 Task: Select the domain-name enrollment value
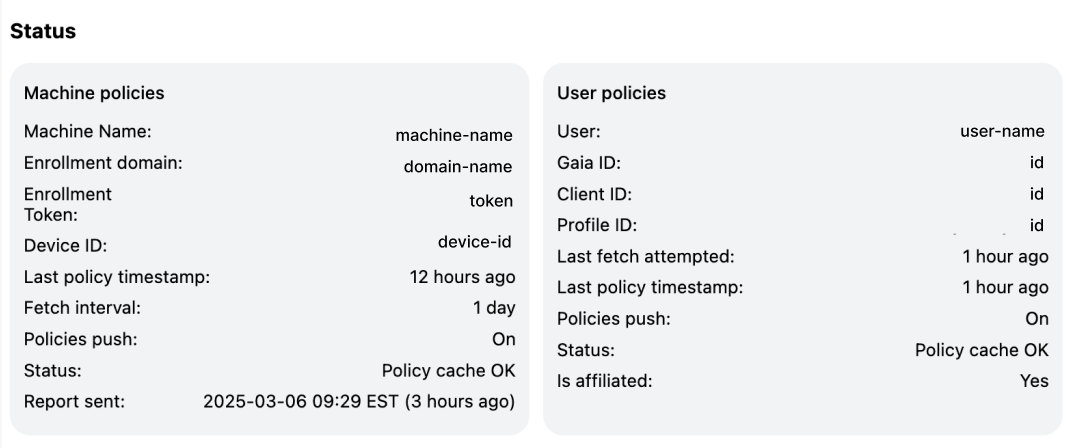coord(458,167)
